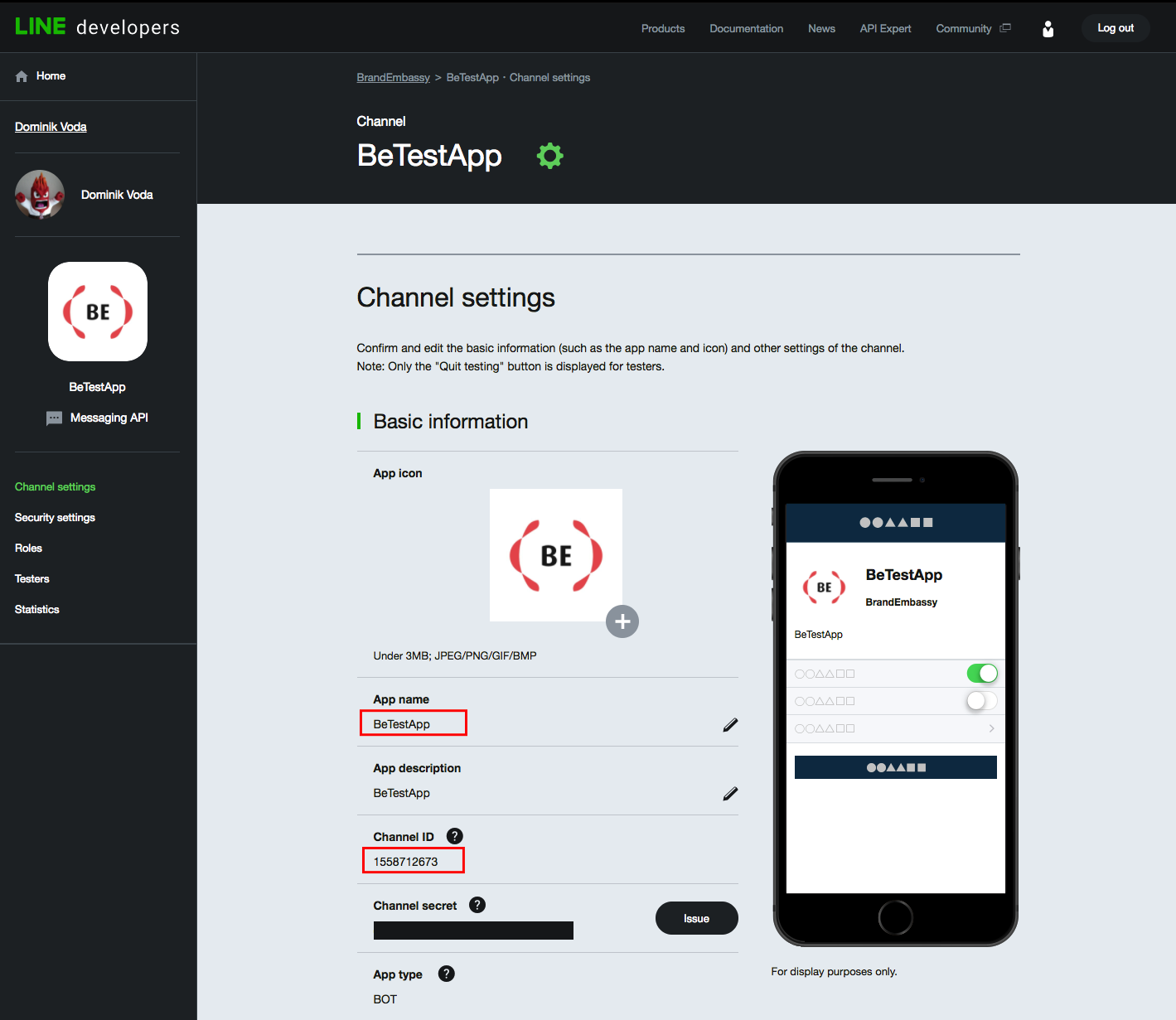The width and height of the screenshot is (1176, 1020).
Task: Click the plus button to upload app icon
Action: pyautogui.click(x=622, y=621)
